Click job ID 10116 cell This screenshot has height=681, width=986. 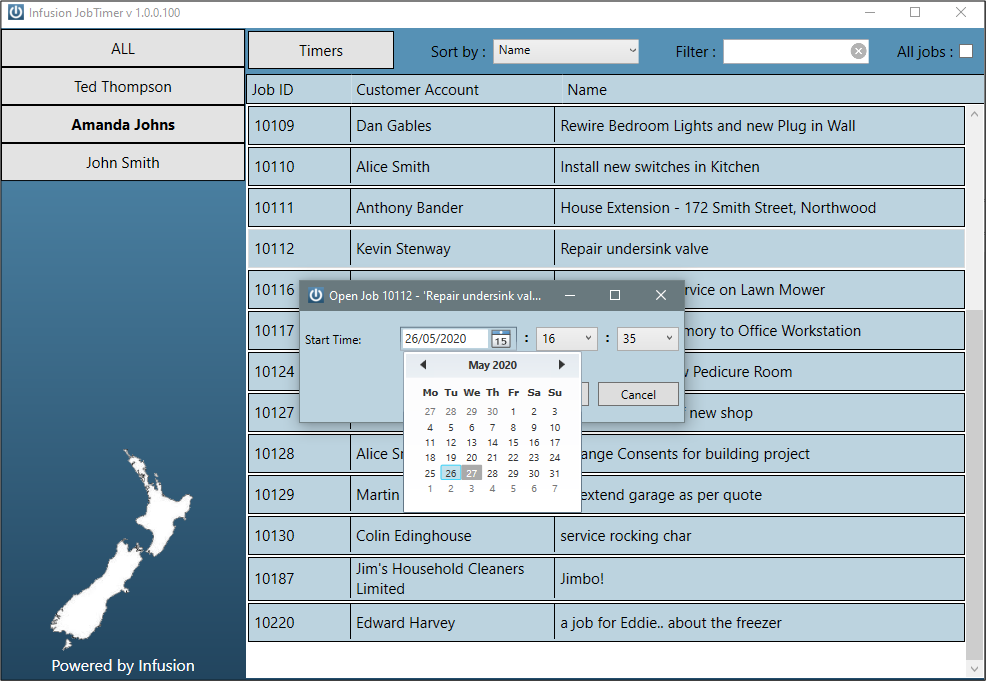click(274, 290)
